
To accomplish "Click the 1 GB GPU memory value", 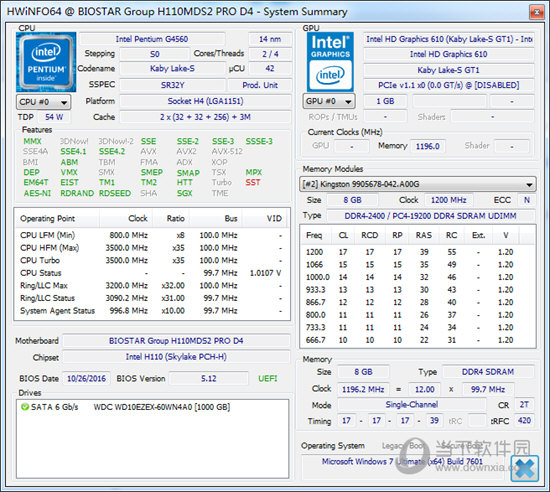I will click(x=385, y=101).
